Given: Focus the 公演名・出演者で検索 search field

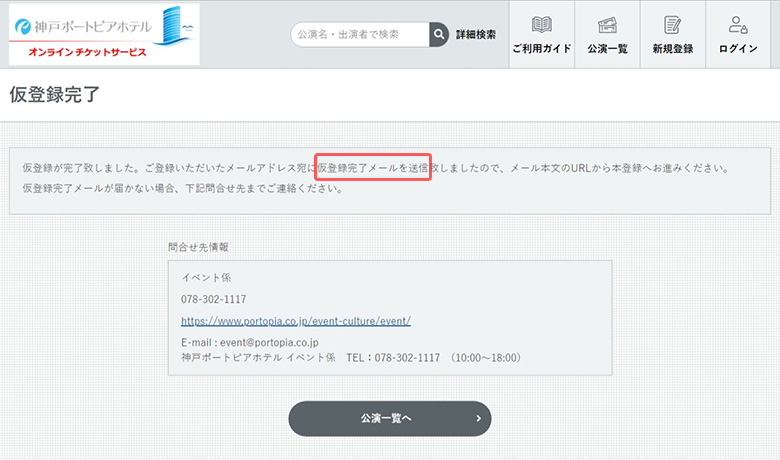Looking at the screenshot, I should click(x=360, y=34).
